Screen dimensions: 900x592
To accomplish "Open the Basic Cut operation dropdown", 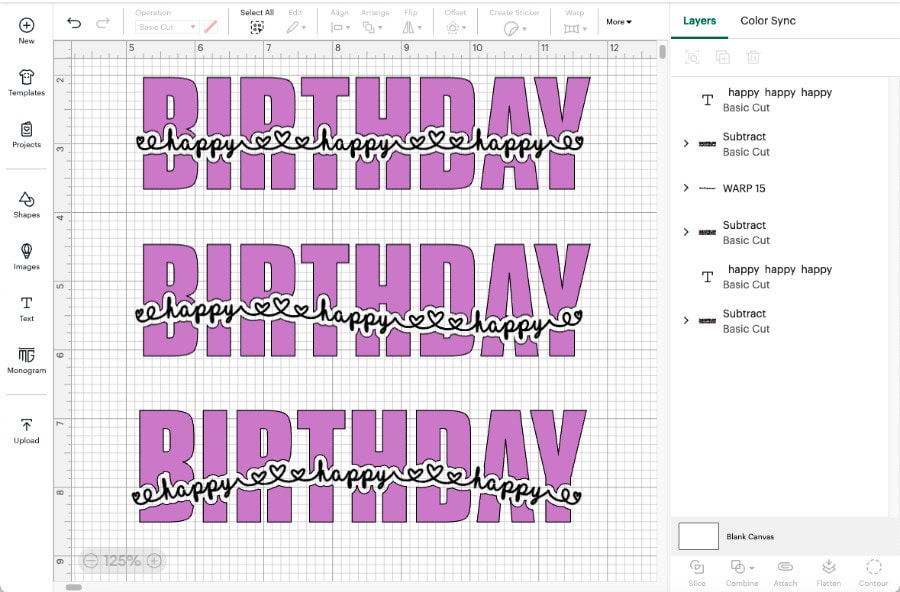I will click(166, 27).
